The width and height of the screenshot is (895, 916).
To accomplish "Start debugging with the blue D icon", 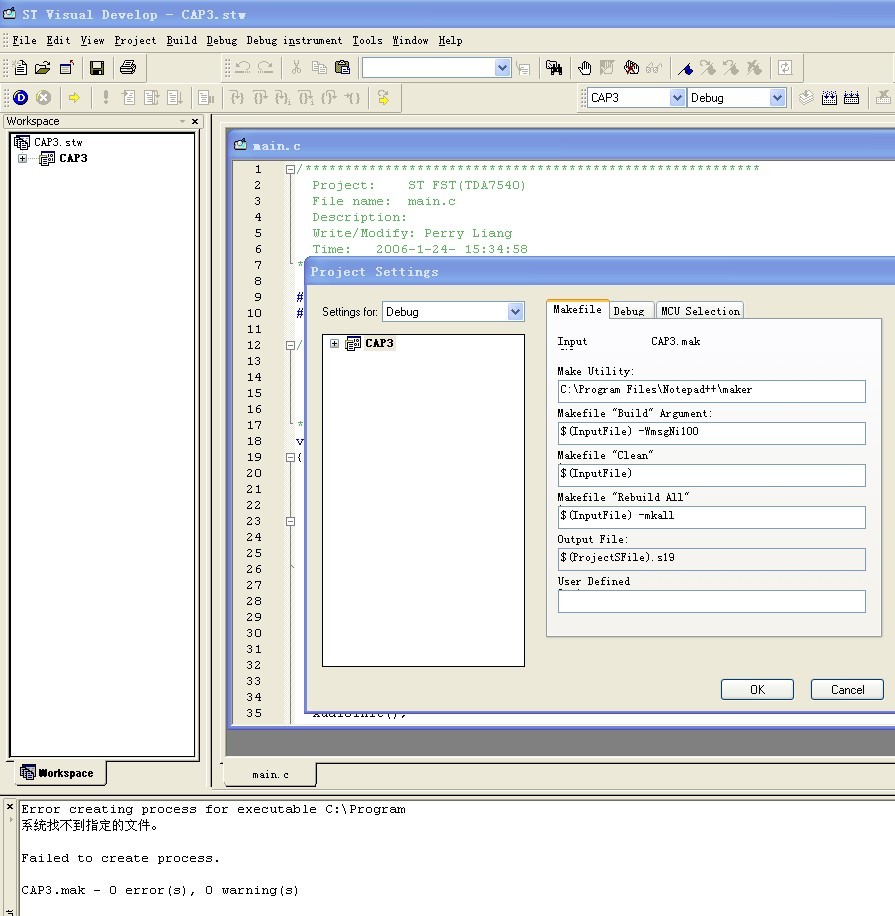I will click(x=20, y=98).
